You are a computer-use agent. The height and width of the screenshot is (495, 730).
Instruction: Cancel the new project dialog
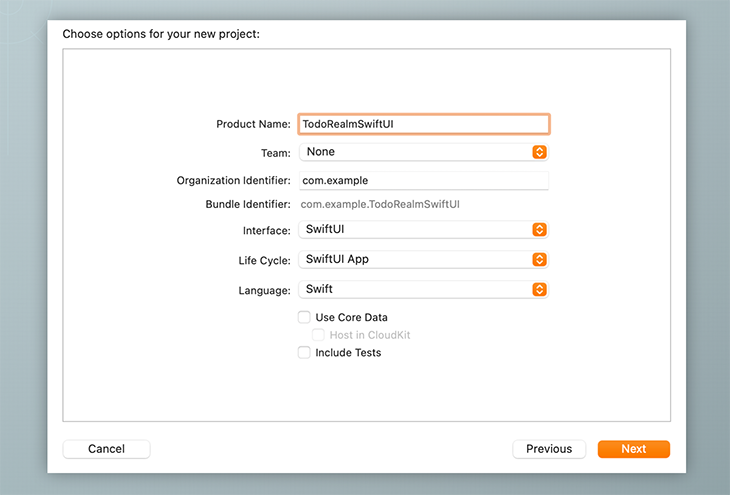pos(106,449)
